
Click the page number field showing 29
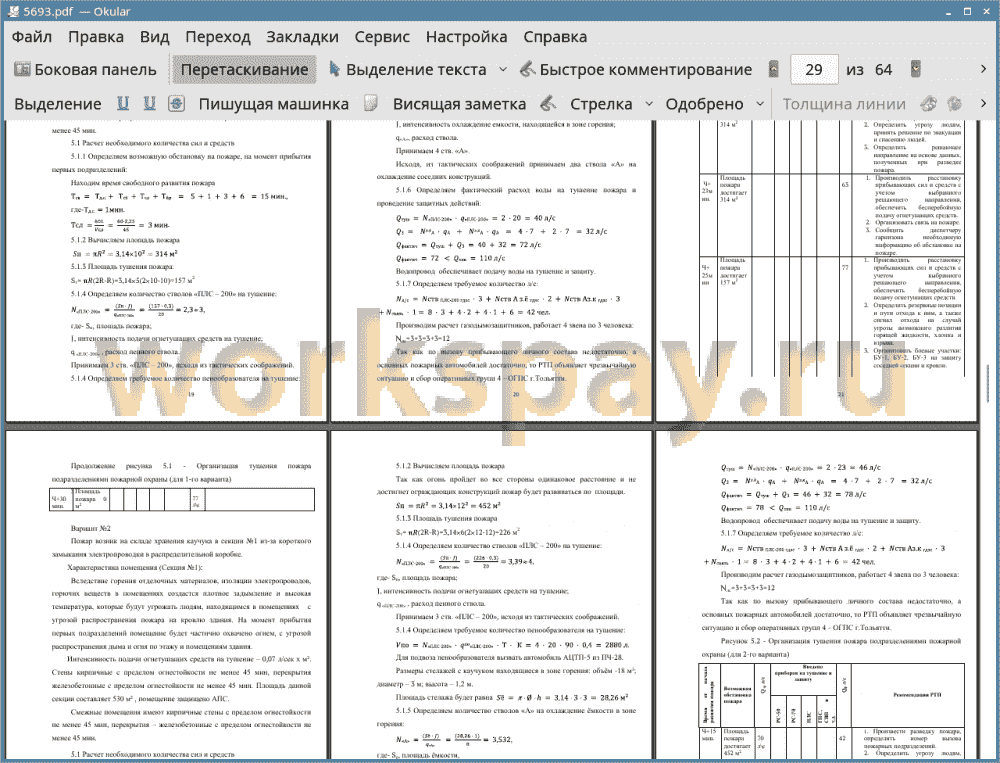click(814, 70)
